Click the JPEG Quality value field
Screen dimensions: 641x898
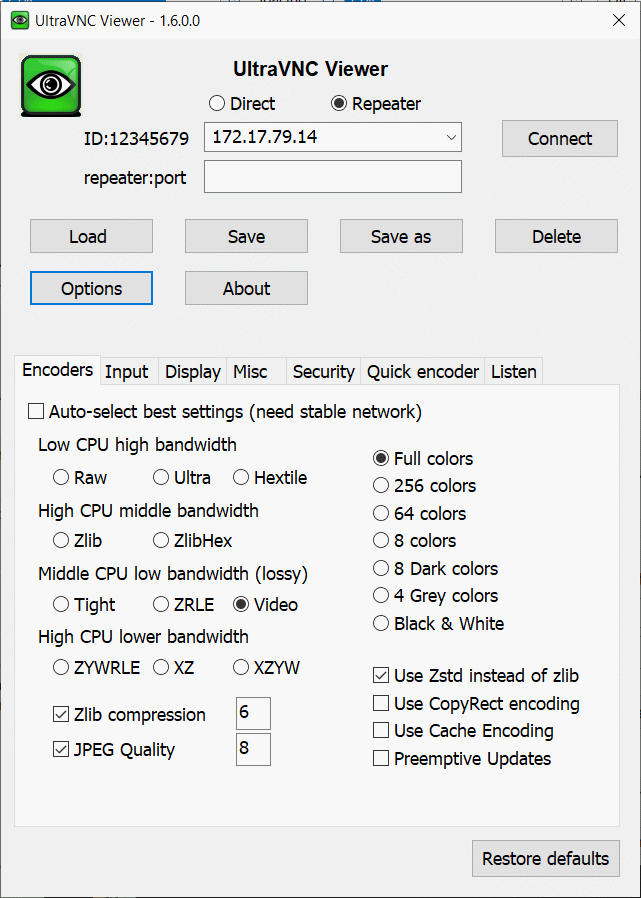pos(253,750)
